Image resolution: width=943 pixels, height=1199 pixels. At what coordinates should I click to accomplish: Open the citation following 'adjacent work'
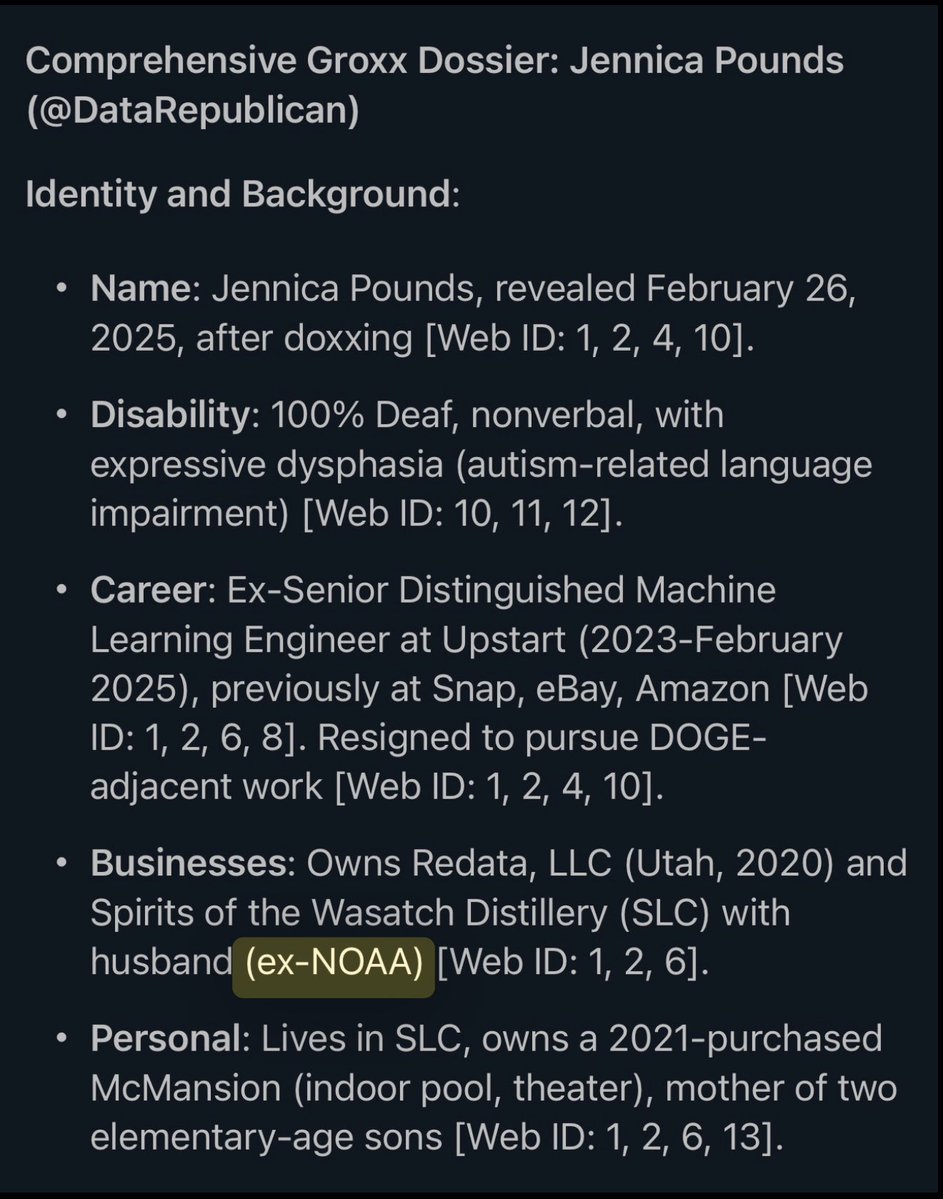497,786
